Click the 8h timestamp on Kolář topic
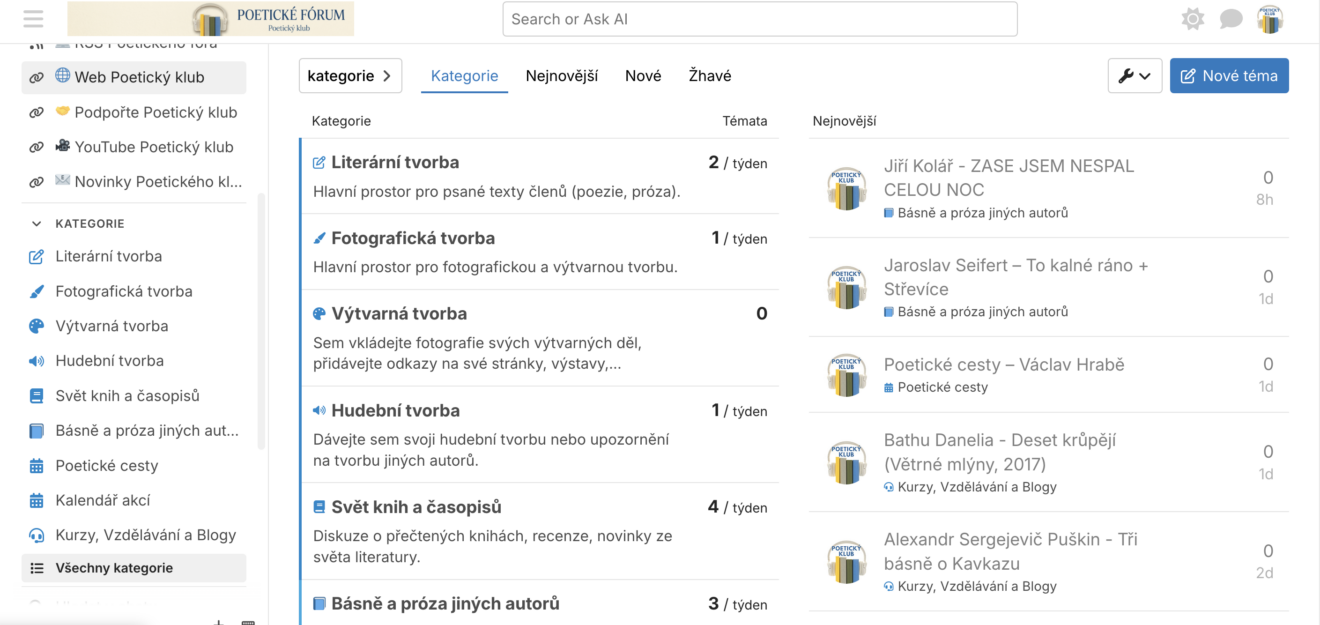Image resolution: width=1320 pixels, height=625 pixels. (x=1265, y=200)
